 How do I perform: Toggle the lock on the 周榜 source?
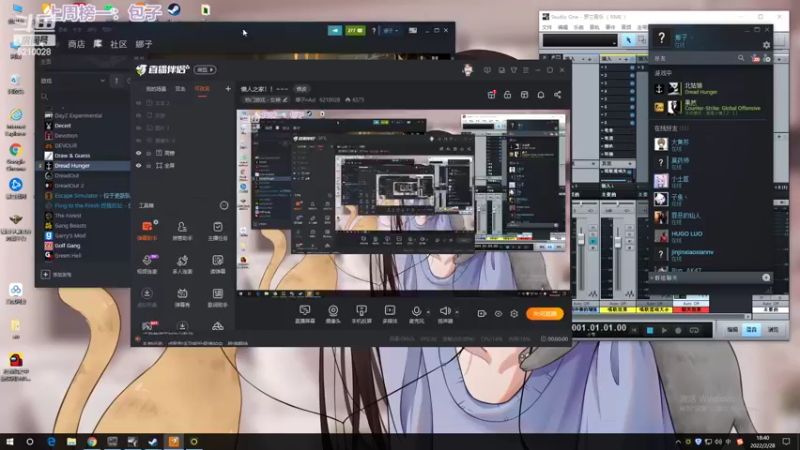point(148,153)
